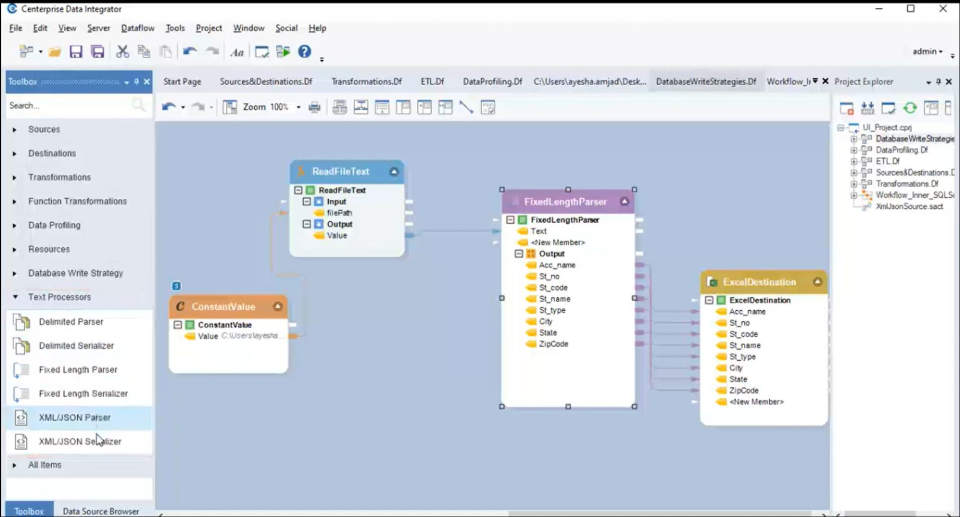Collapse the FixedLengthParser object header arrow
Screen dimensions: 960x517
[624, 202]
